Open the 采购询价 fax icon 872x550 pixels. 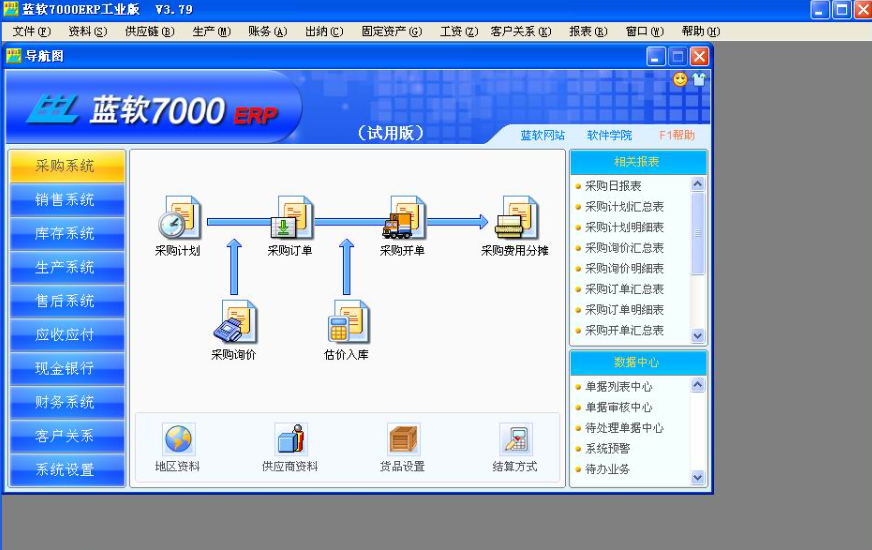(x=235, y=321)
